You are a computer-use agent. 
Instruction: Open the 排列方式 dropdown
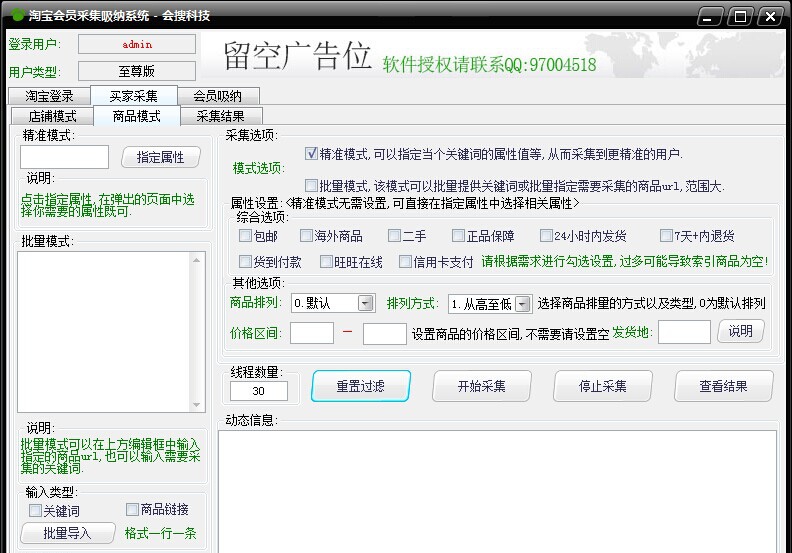coord(523,304)
